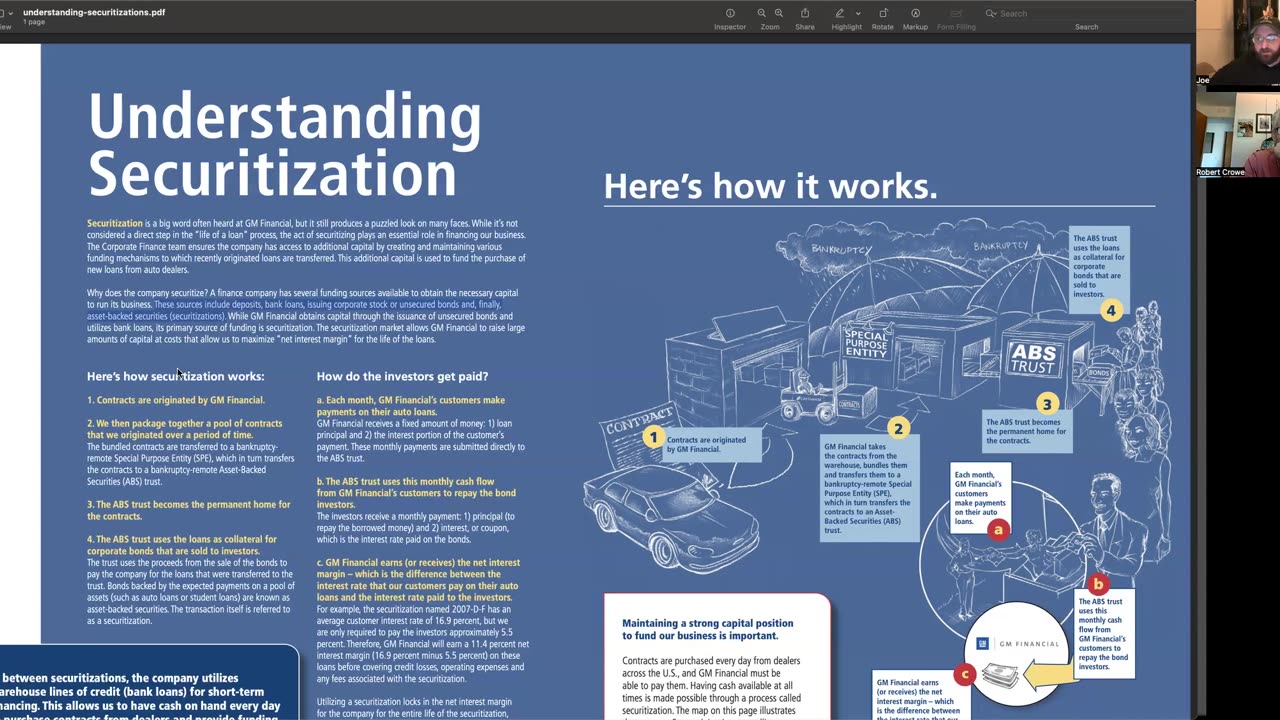The width and height of the screenshot is (1280, 720).
Task: Click the Form Filling toolbar icon
Action: click(956, 13)
